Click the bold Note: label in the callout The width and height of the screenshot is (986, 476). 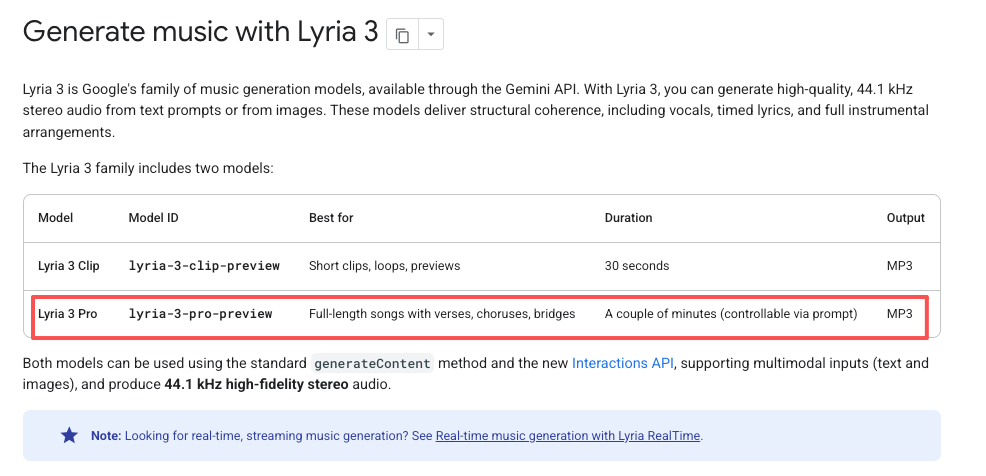(x=106, y=436)
